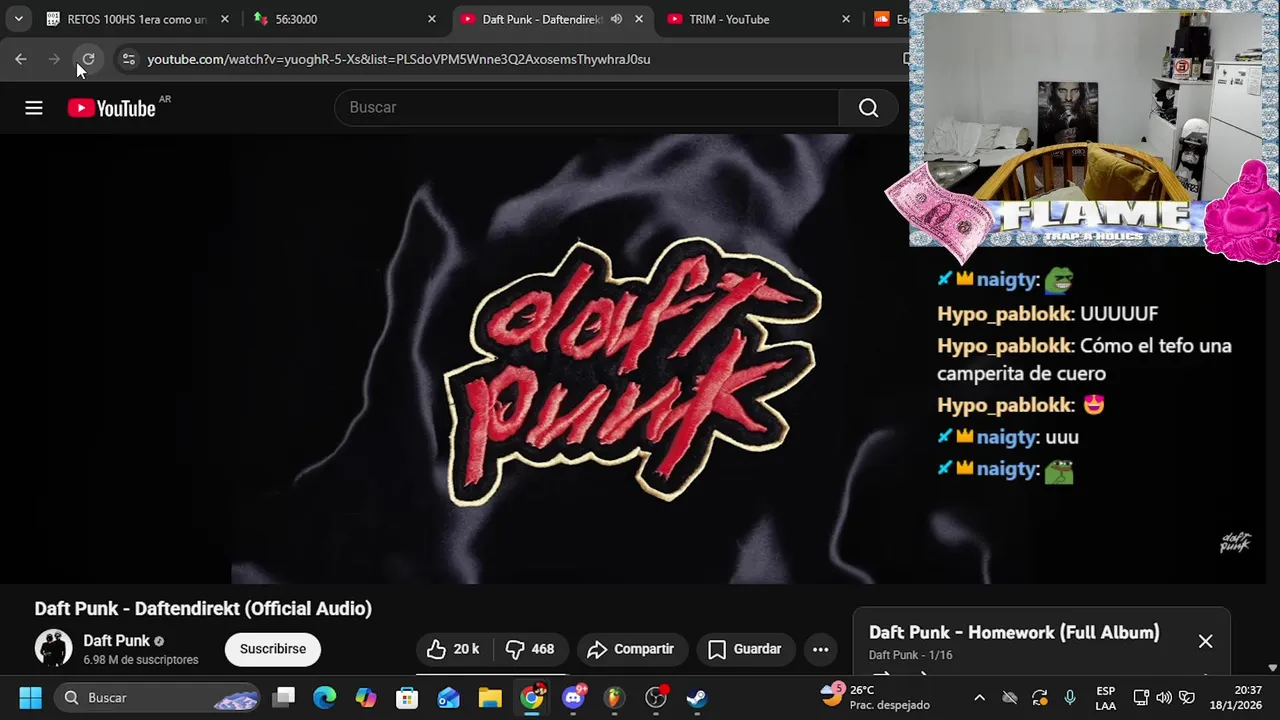Go back with the browser back arrow
1280x720 pixels.
(x=21, y=59)
